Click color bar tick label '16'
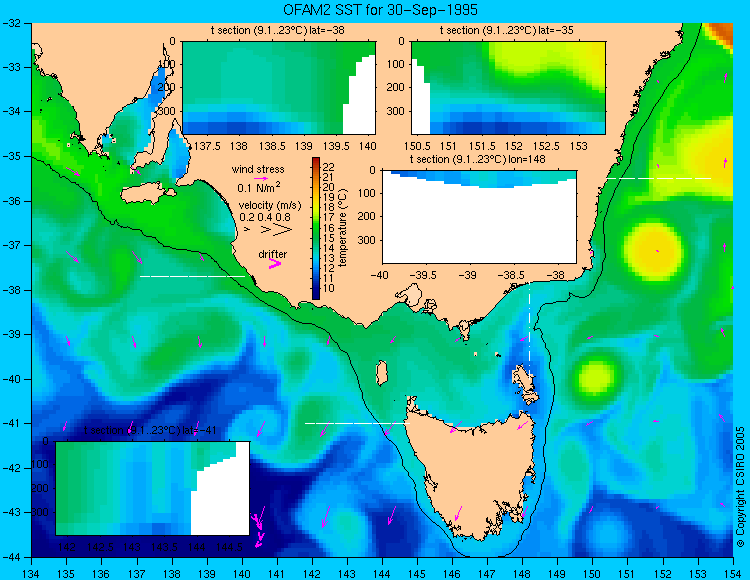750x580 pixels. 329,228
